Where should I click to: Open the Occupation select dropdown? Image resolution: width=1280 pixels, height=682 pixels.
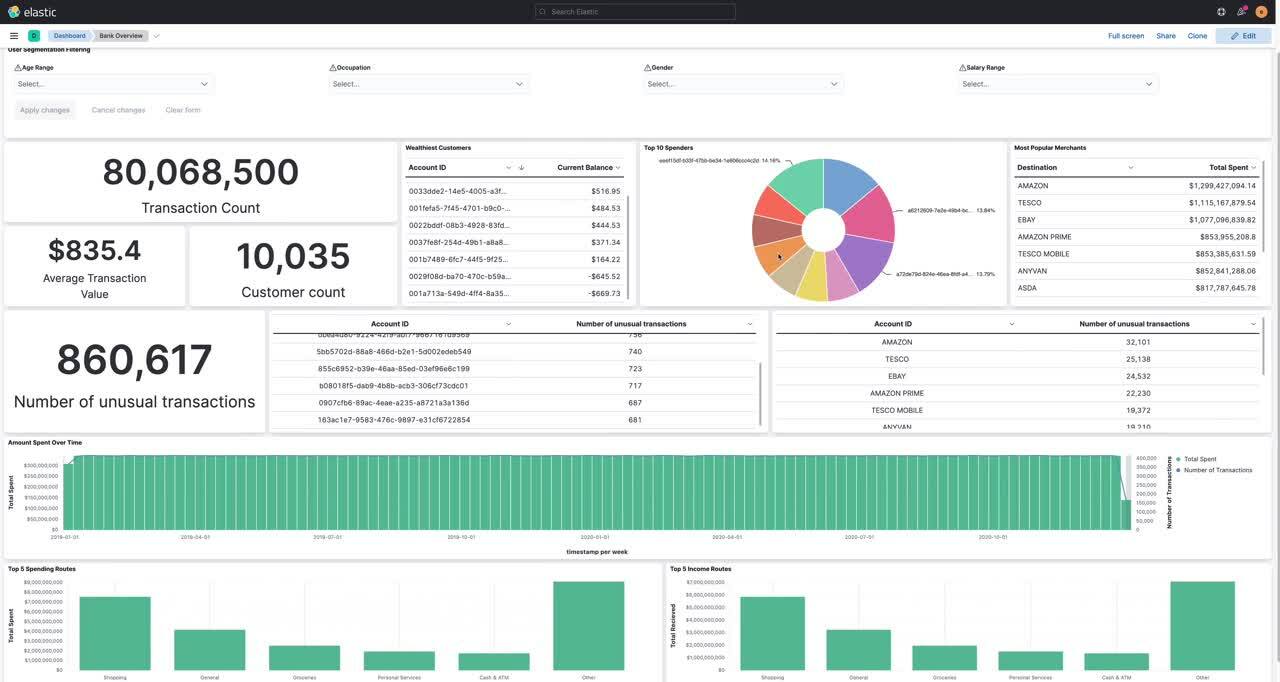428,84
